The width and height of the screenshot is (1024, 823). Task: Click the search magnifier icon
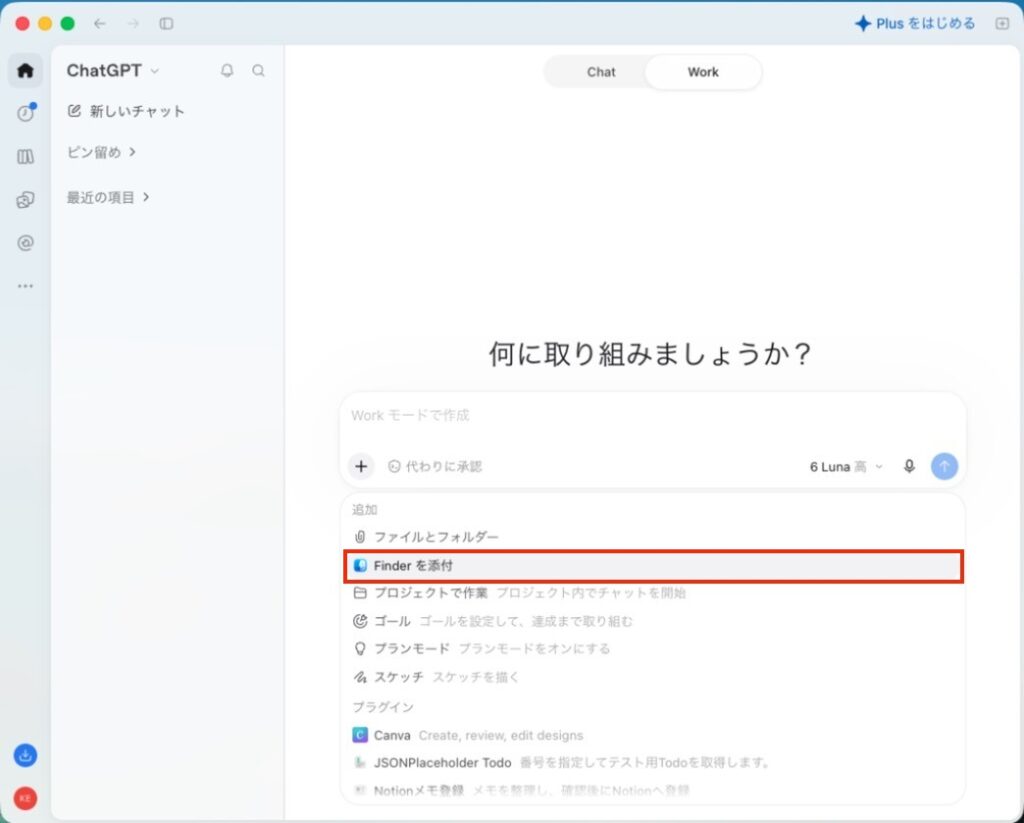point(259,71)
